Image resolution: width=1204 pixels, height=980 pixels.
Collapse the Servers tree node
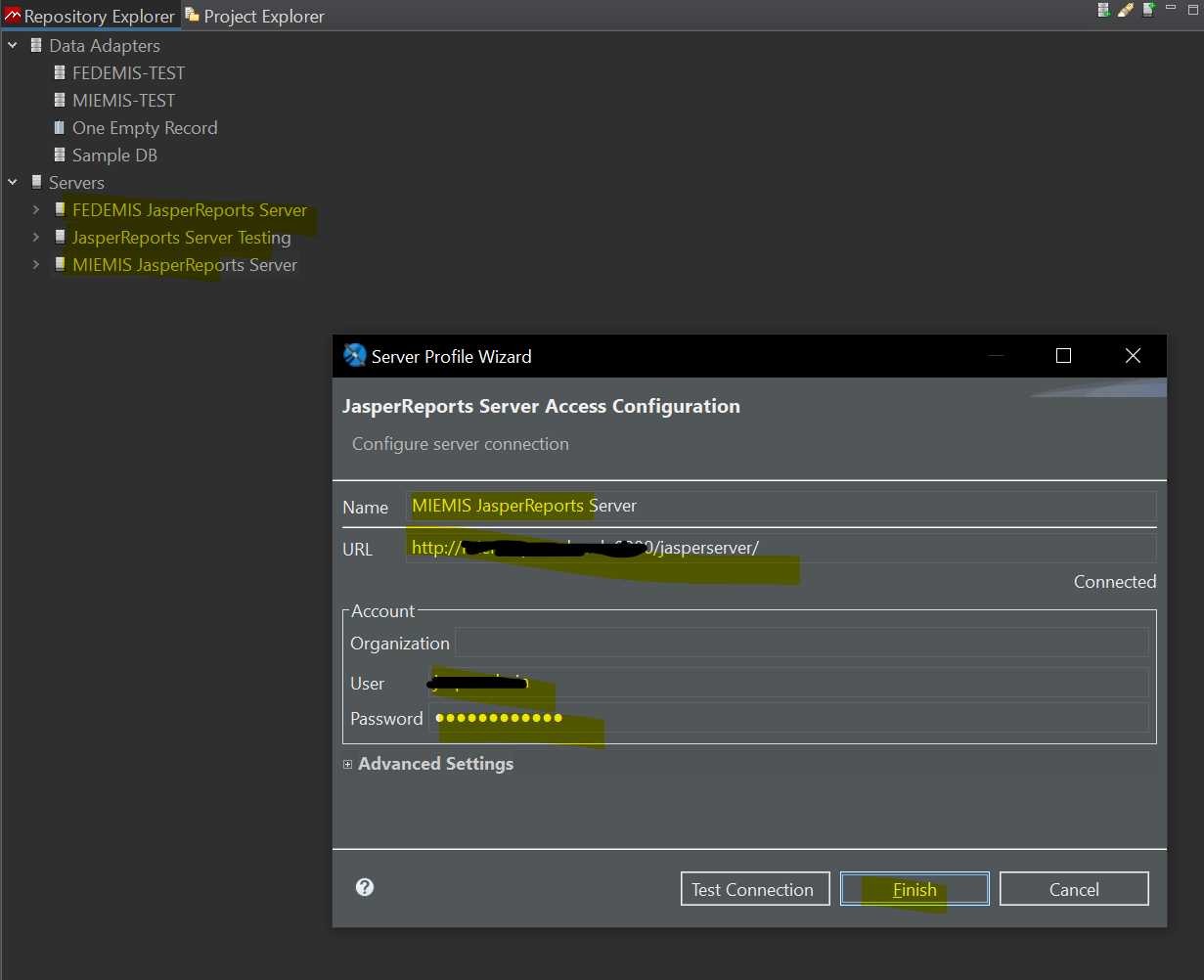[13, 183]
